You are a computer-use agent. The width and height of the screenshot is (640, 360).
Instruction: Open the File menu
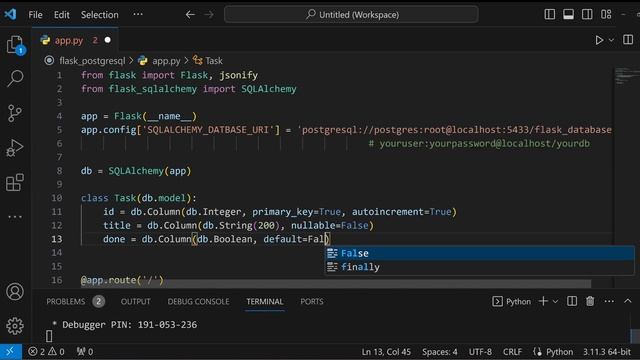(x=36, y=15)
